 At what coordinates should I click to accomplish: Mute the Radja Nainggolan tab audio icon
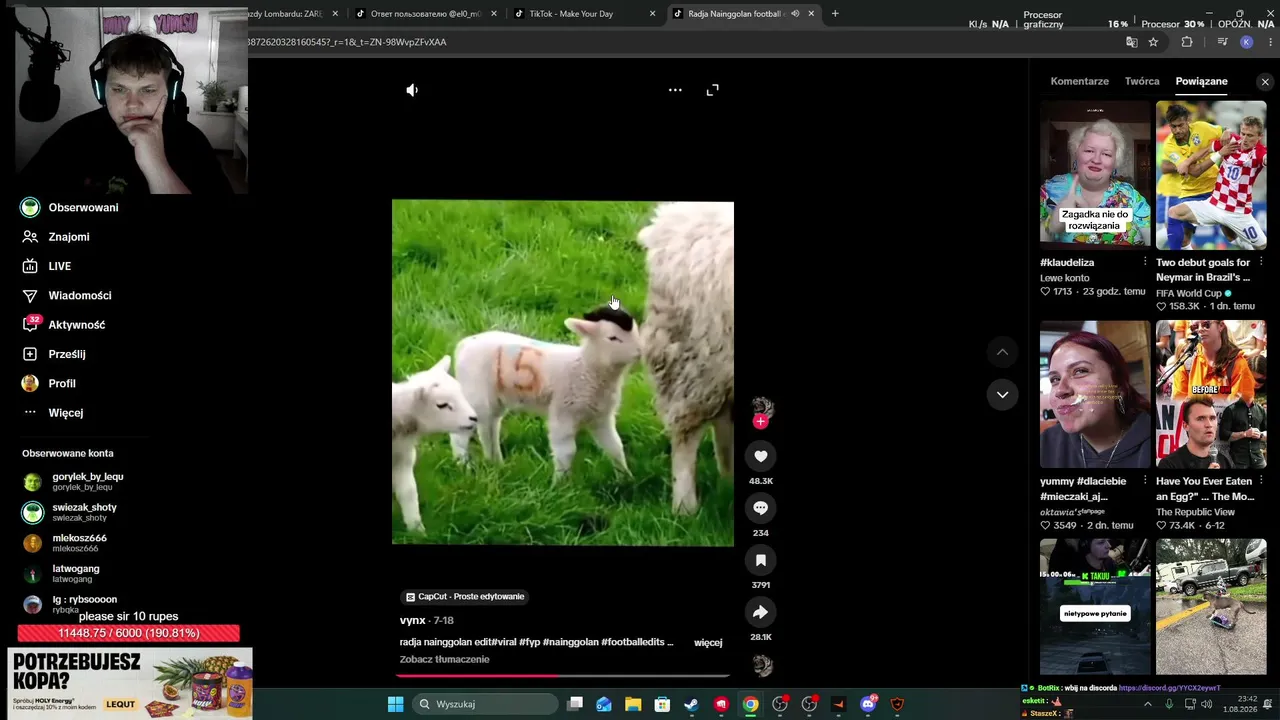pos(795,14)
